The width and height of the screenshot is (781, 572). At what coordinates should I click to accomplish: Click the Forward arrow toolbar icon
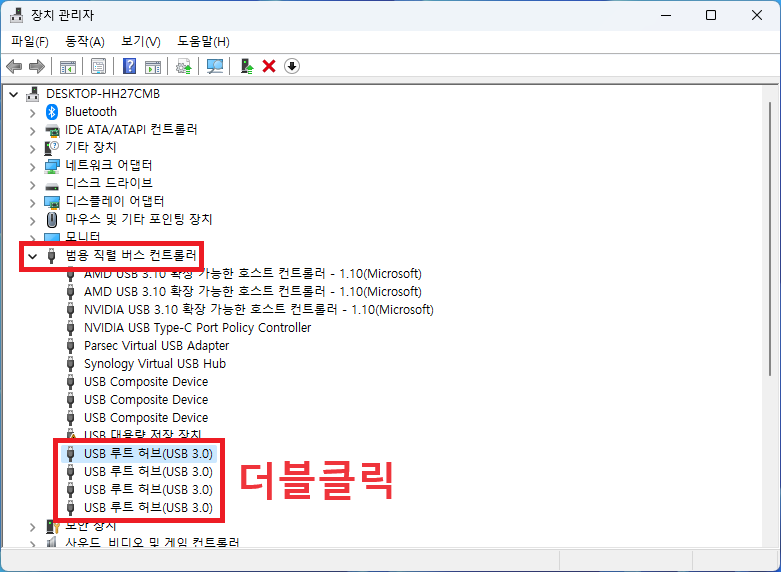tap(37, 66)
